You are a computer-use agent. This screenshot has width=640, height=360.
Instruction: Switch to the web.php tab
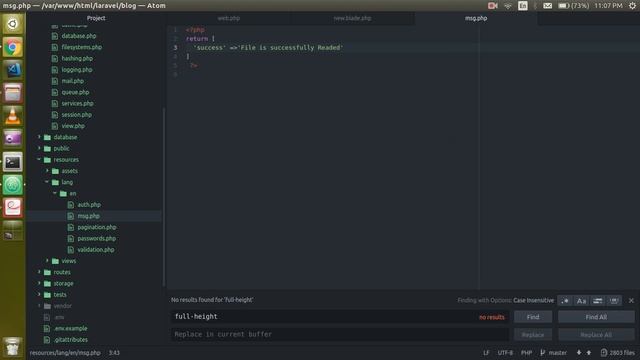[x=229, y=18]
